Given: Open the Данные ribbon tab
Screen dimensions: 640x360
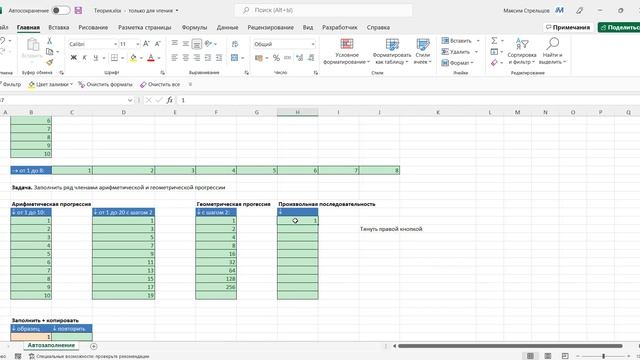Looking at the screenshot, I should click(227, 27).
